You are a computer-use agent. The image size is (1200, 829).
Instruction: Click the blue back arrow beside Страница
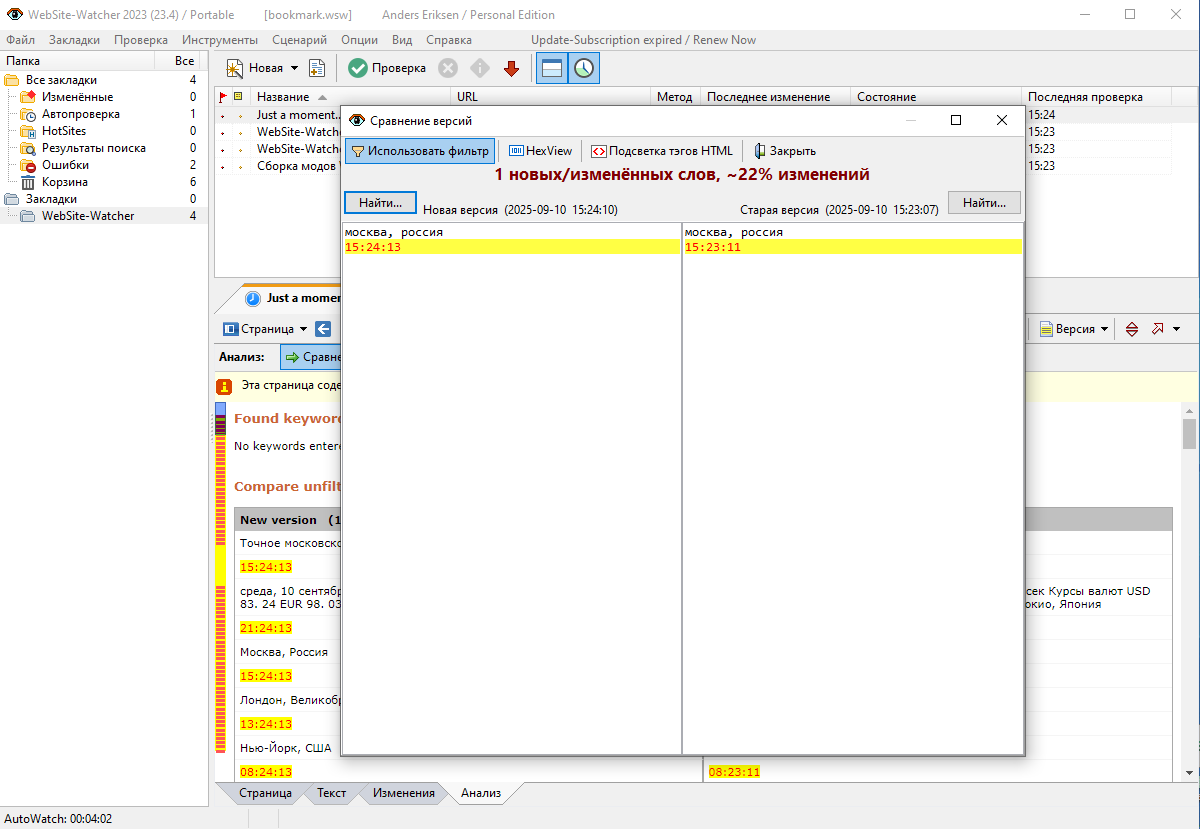click(x=323, y=329)
